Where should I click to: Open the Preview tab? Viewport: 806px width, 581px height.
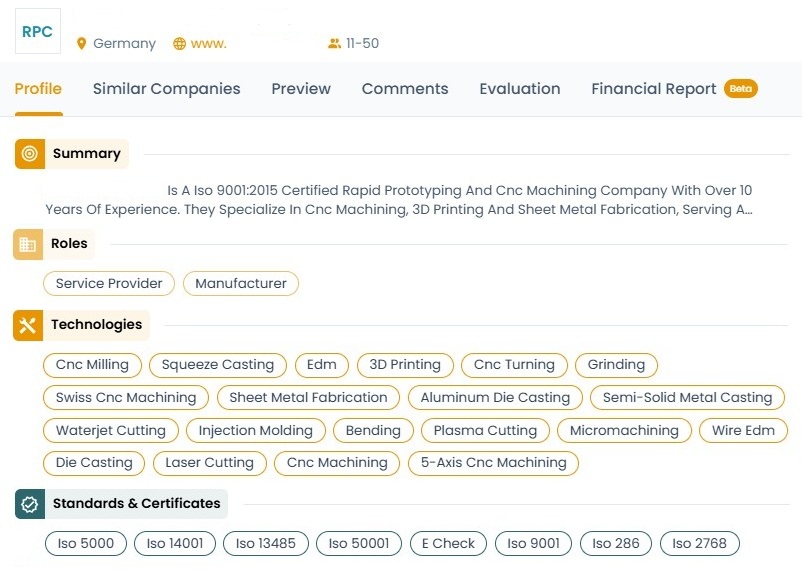[301, 89]
